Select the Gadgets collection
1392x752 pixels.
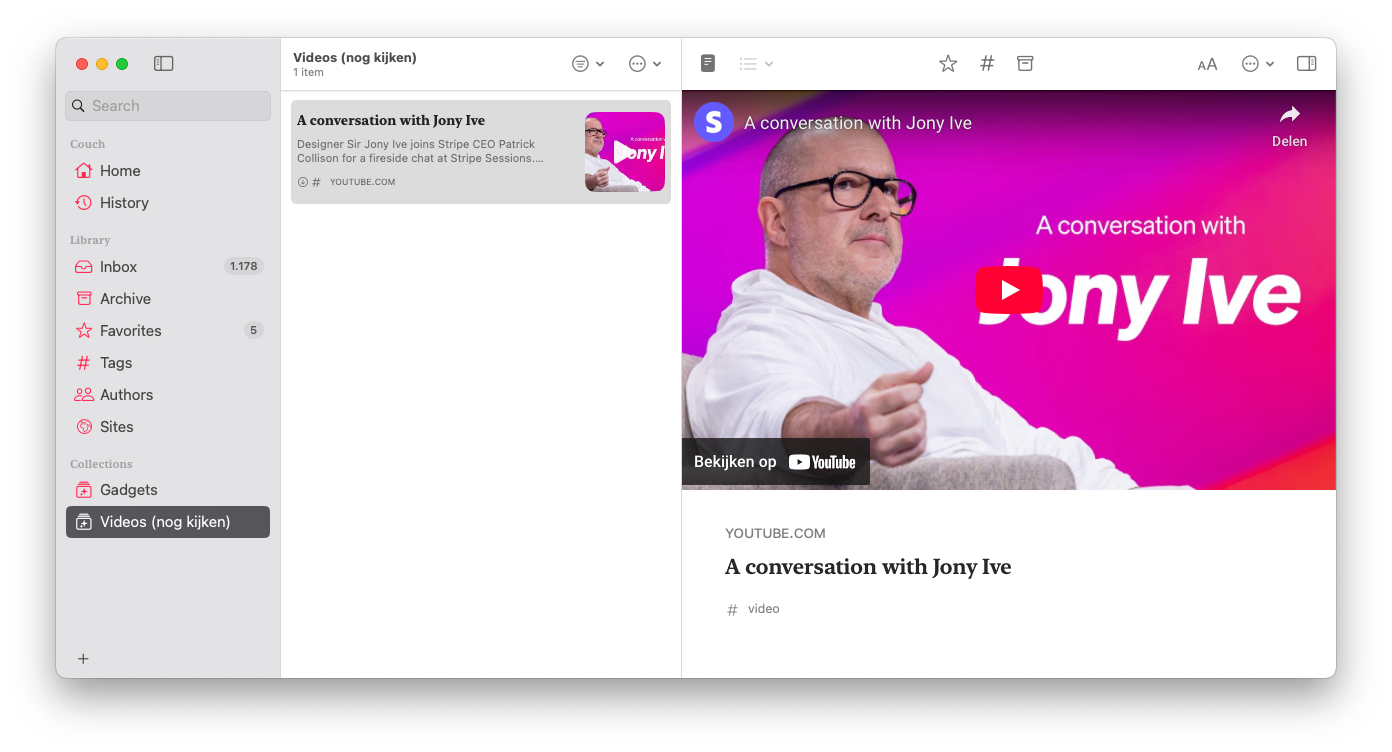coord(168,490)
